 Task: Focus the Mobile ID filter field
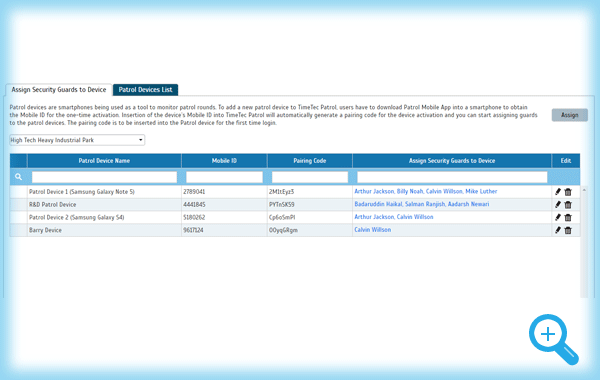(224, 177)
